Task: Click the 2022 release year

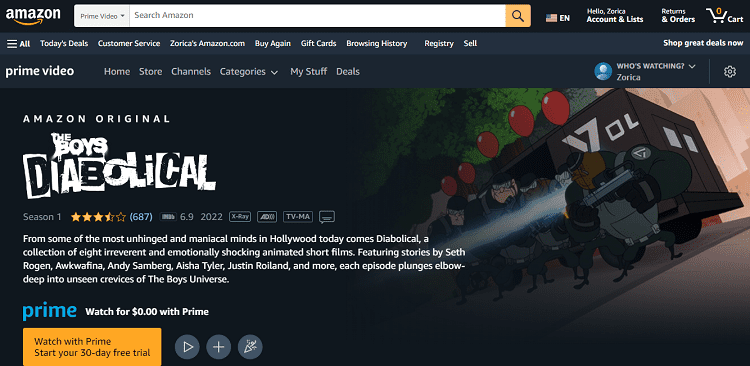Action: tap(211, 217)
